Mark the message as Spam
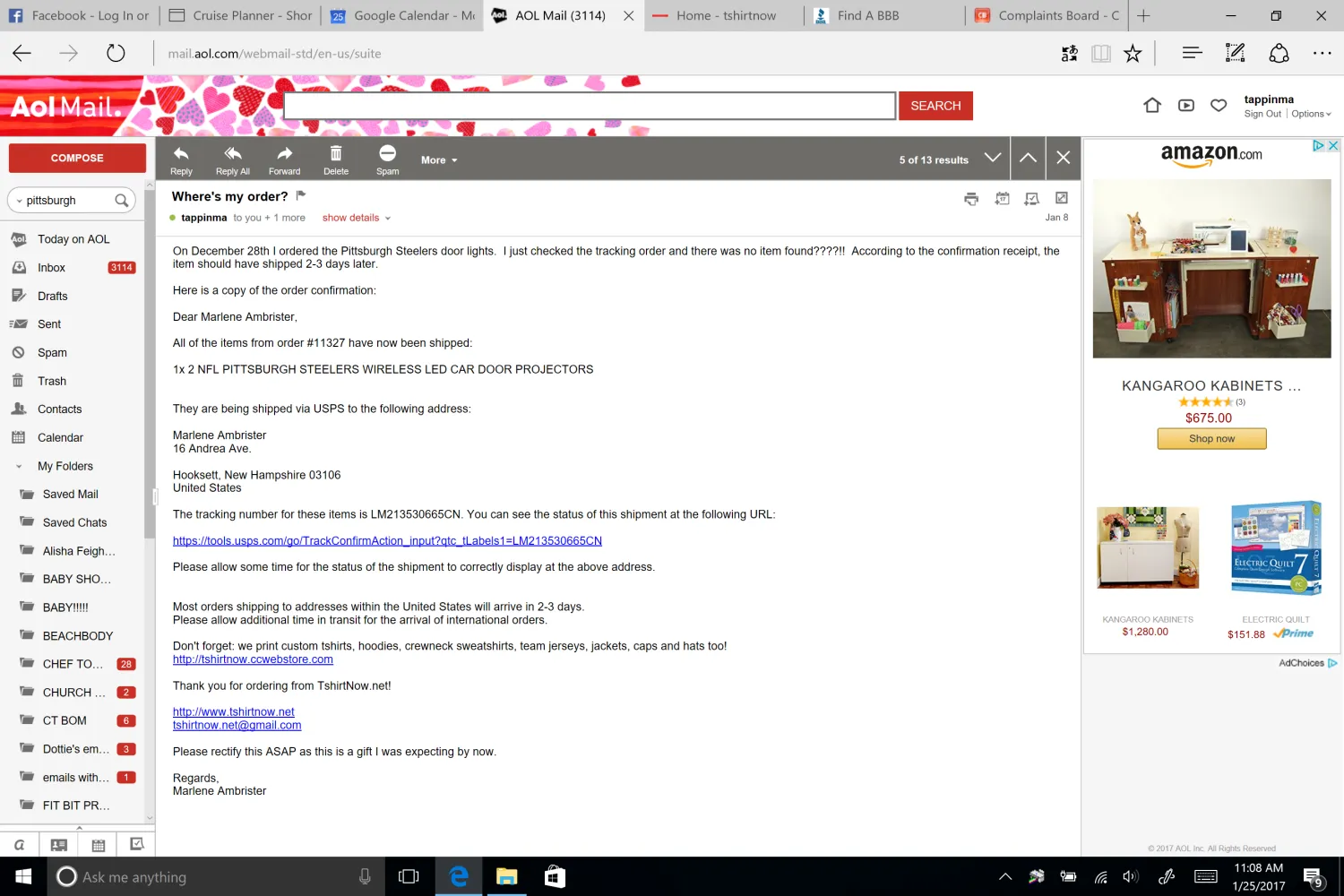1344x896 pixels. tap(387, 159)
